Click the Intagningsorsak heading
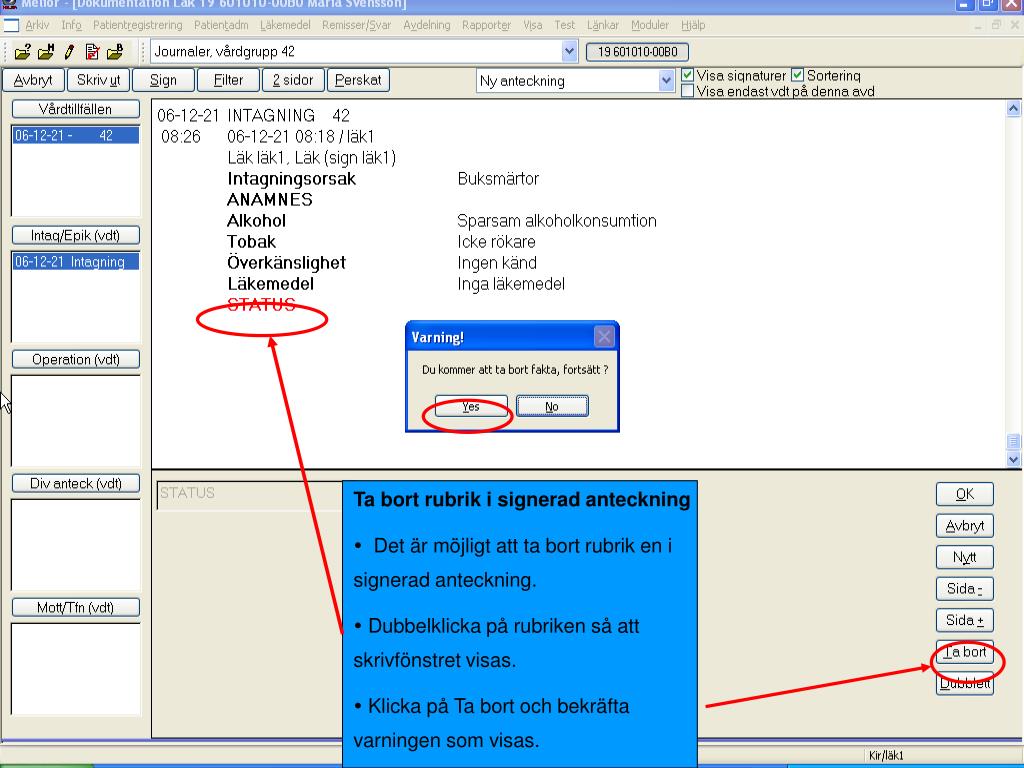Image resolution: width=1024 pixels, height=768 pixels. (x=291, y=179)
